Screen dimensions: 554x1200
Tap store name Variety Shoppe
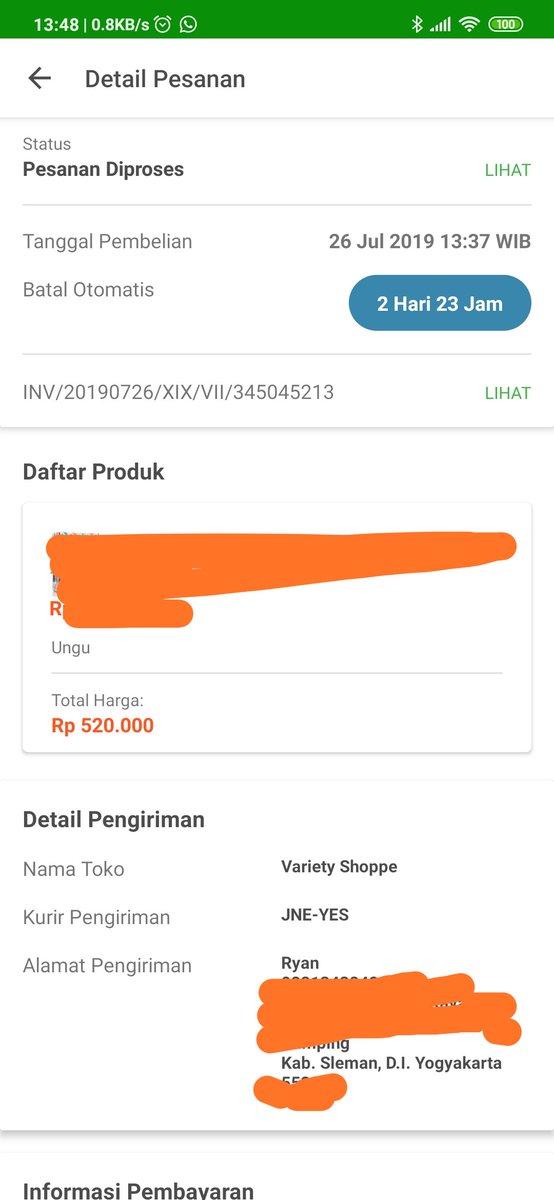point(339,867)
